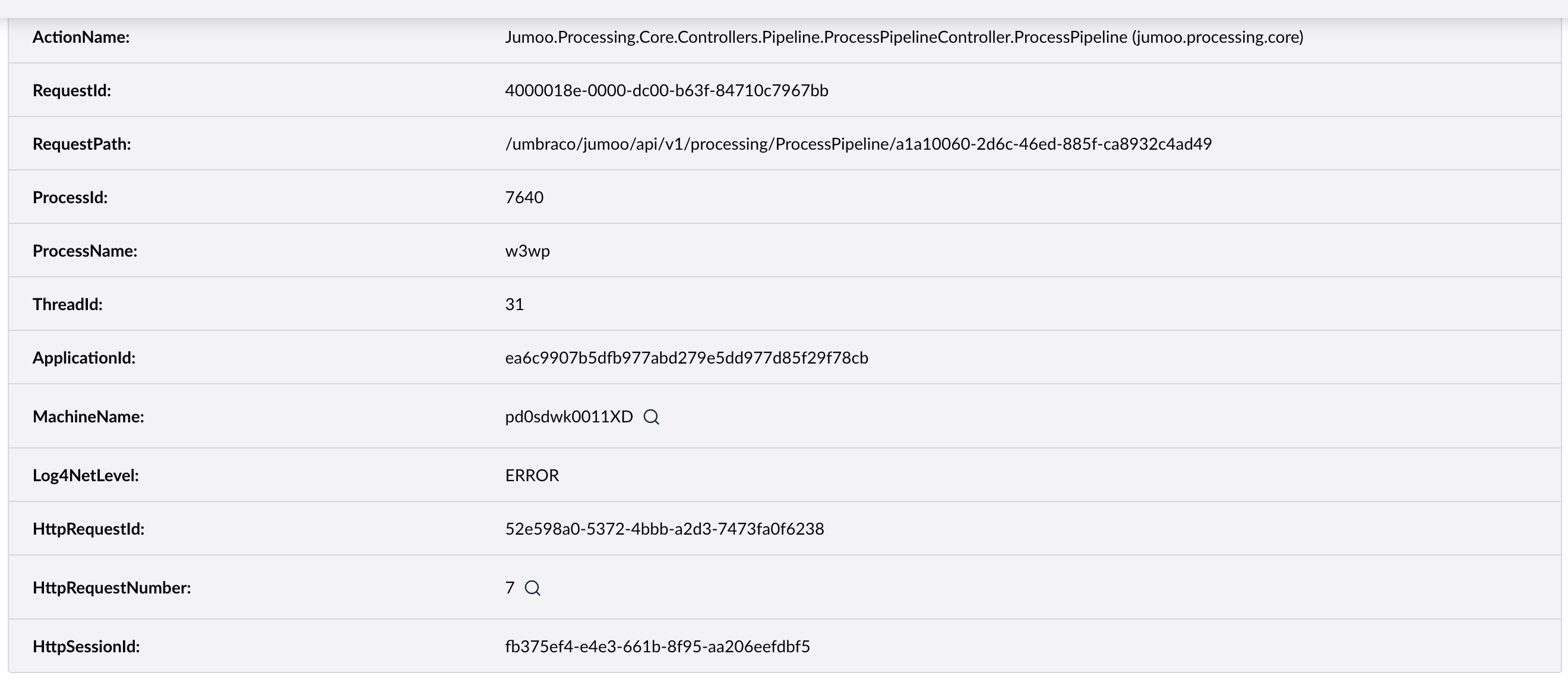Click the Log4NetLevel property label
The image size is (1568, 682).
[86, 476]
